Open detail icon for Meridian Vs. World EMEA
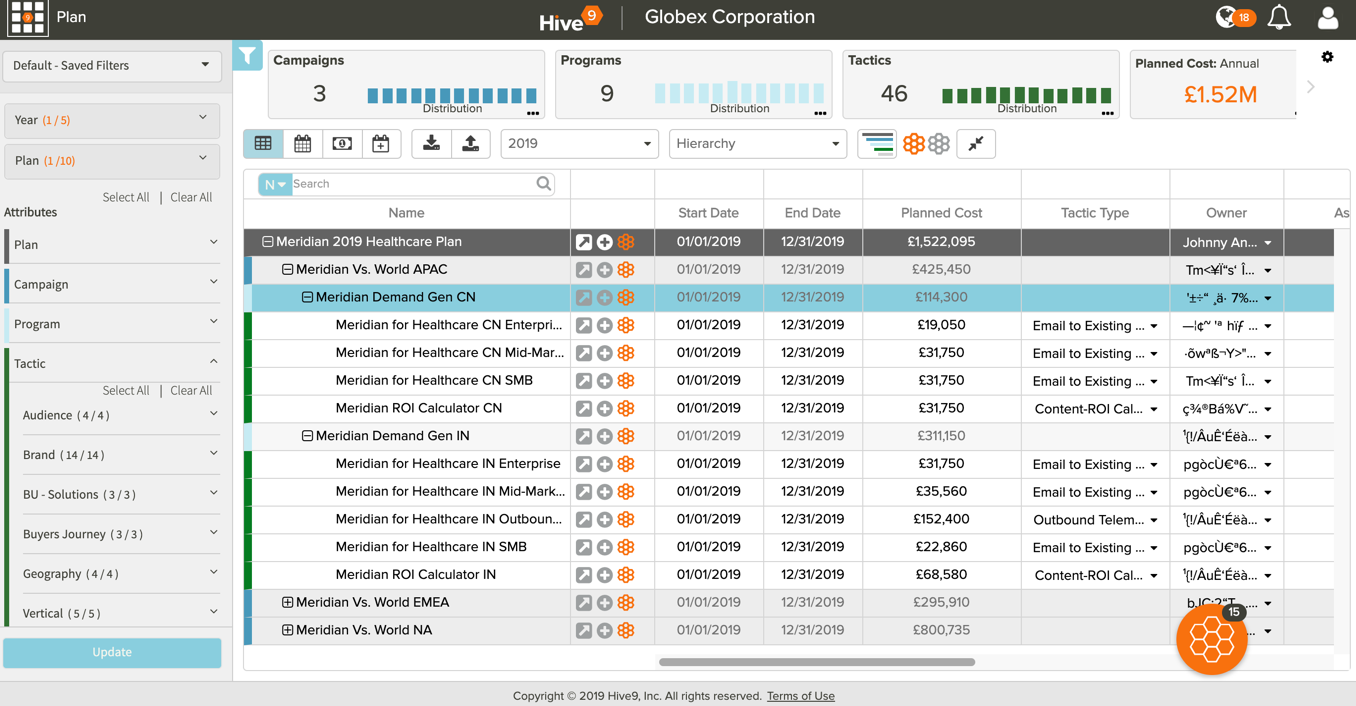The height and width of the screenshot is (706, 1356). point(584,603)
